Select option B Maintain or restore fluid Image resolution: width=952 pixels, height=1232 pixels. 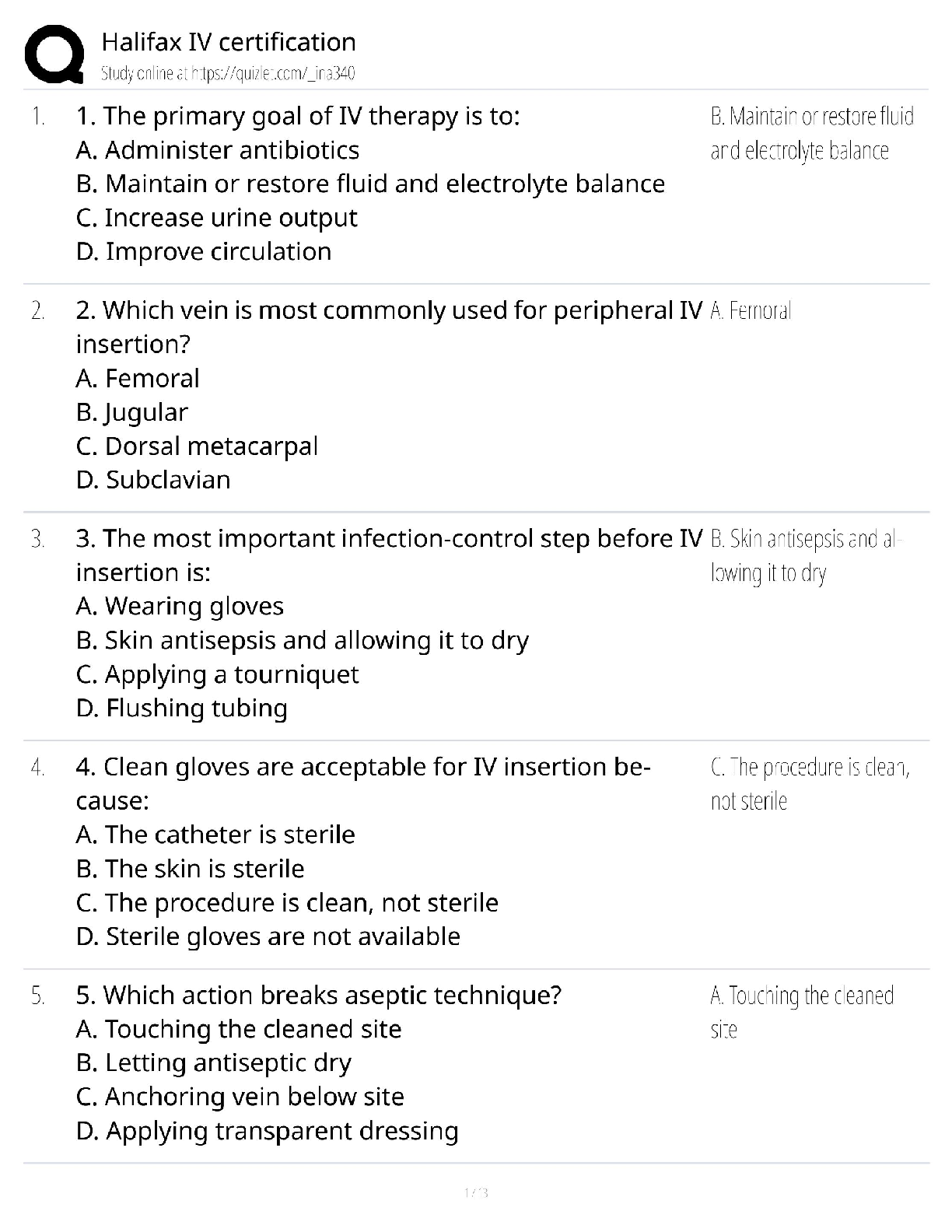pos(370,184)
